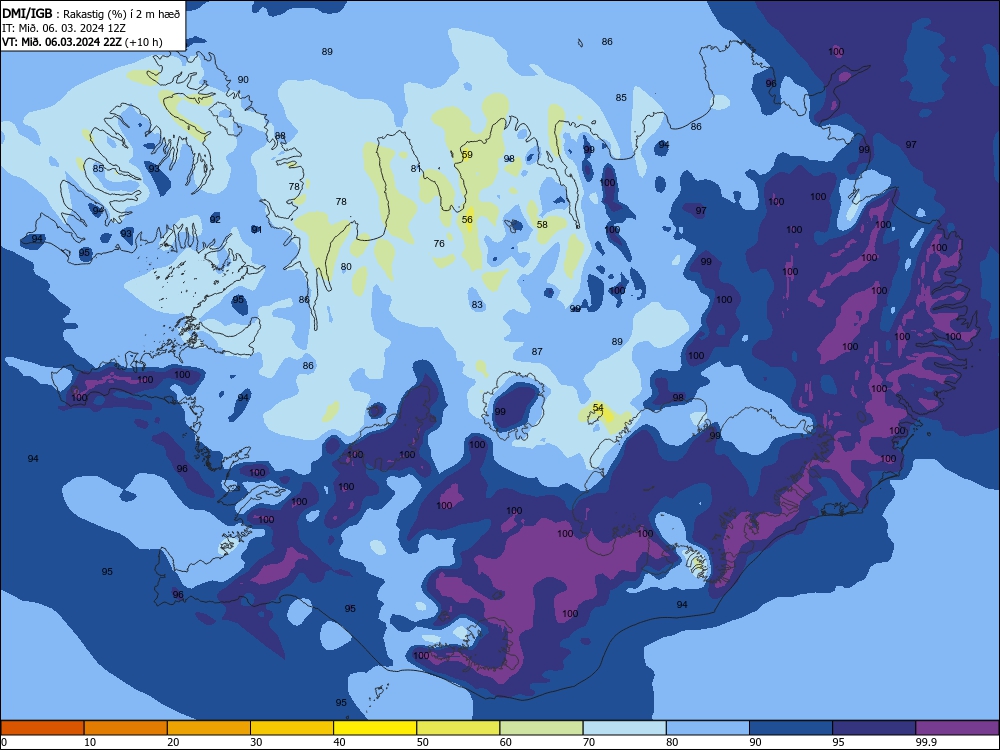This screenshot has width=1000, height=750.
Task: Click the legend tick label '40'
Action: click(x=339, y=742)
